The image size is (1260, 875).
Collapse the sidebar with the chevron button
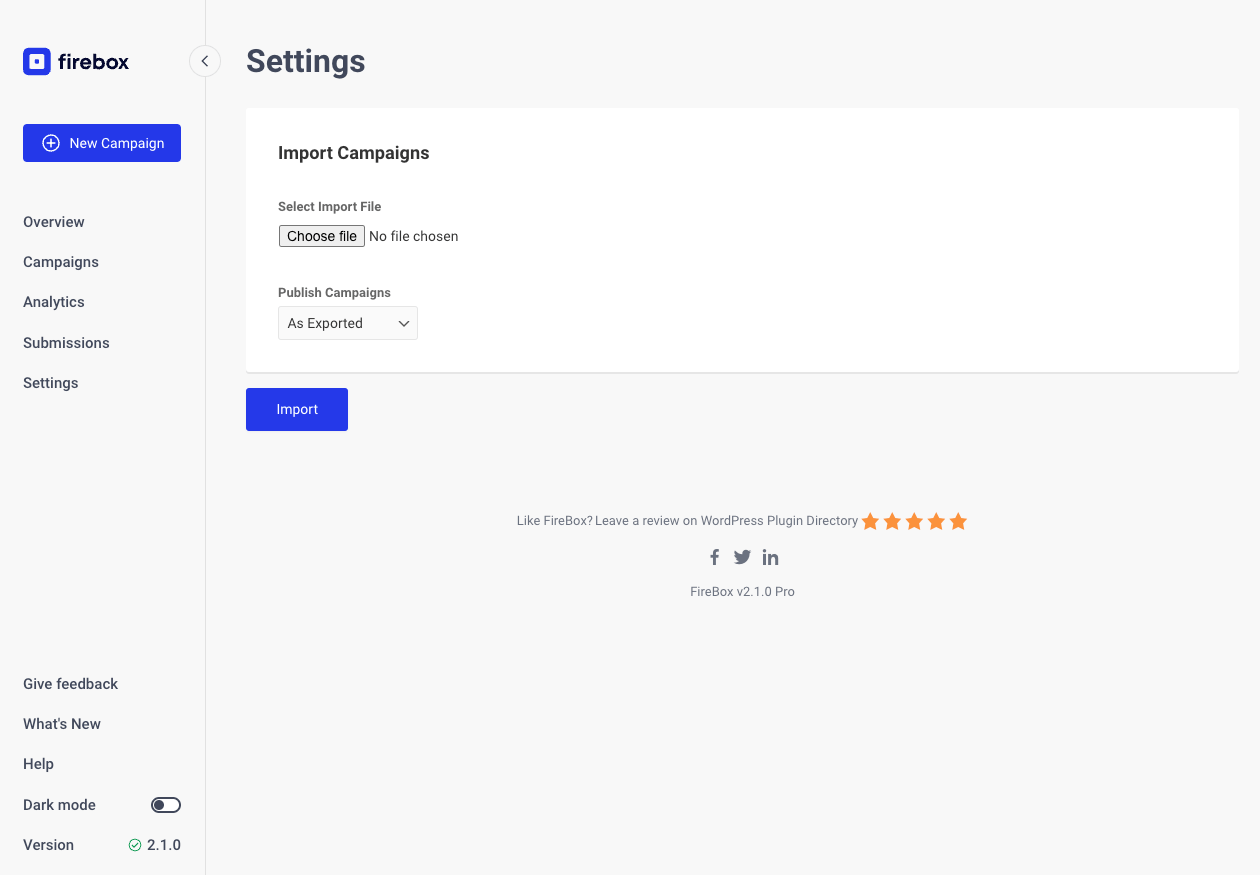[x=205, y=61]
